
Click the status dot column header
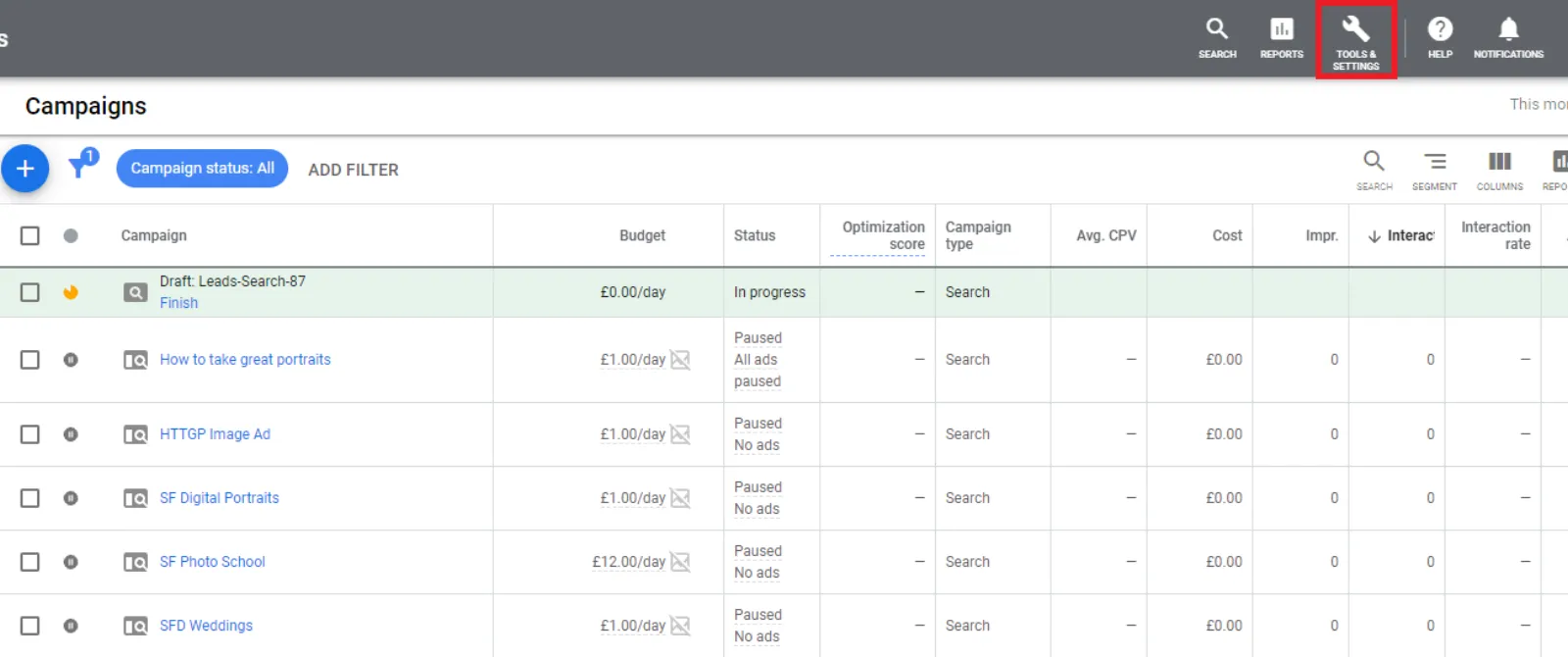click(71, 235)
